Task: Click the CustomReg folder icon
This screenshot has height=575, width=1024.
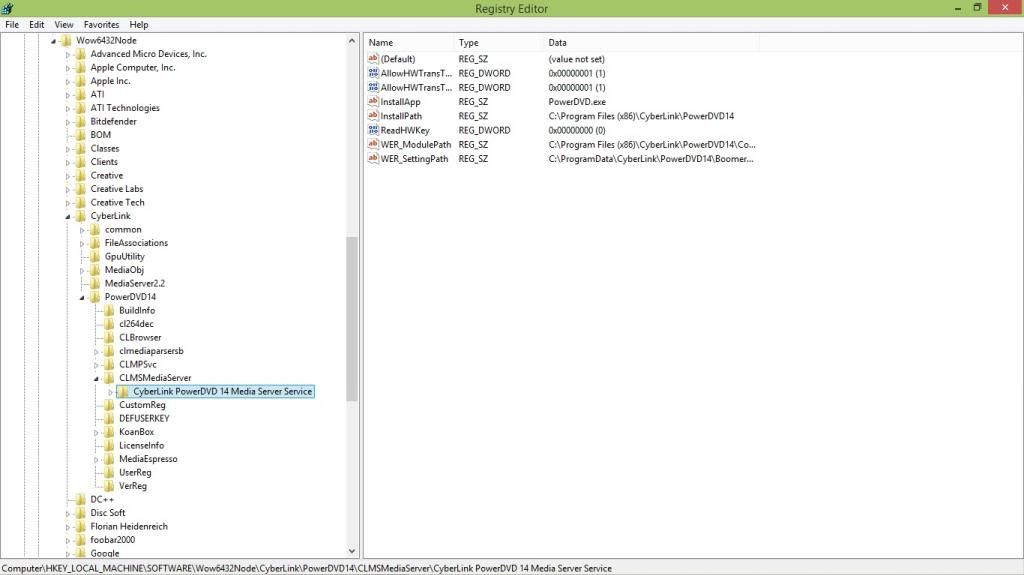Action: (x=109, y=404)
